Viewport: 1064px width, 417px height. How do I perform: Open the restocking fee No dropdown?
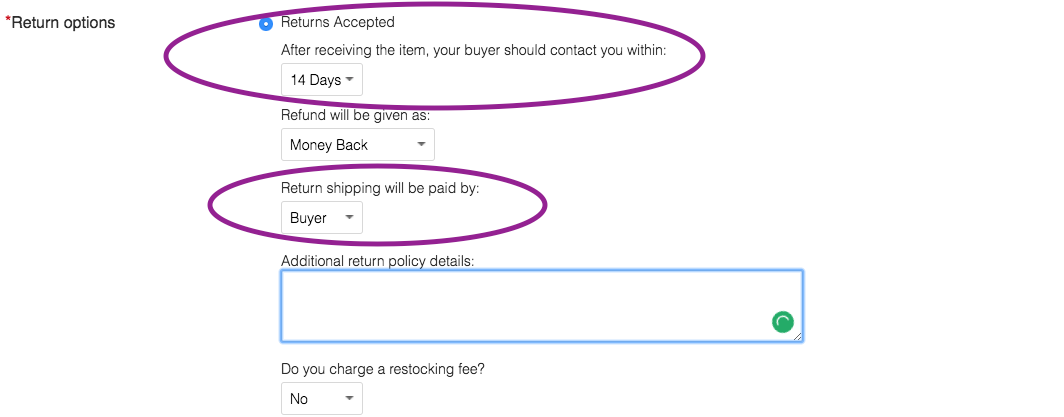[x=322, y=399]
